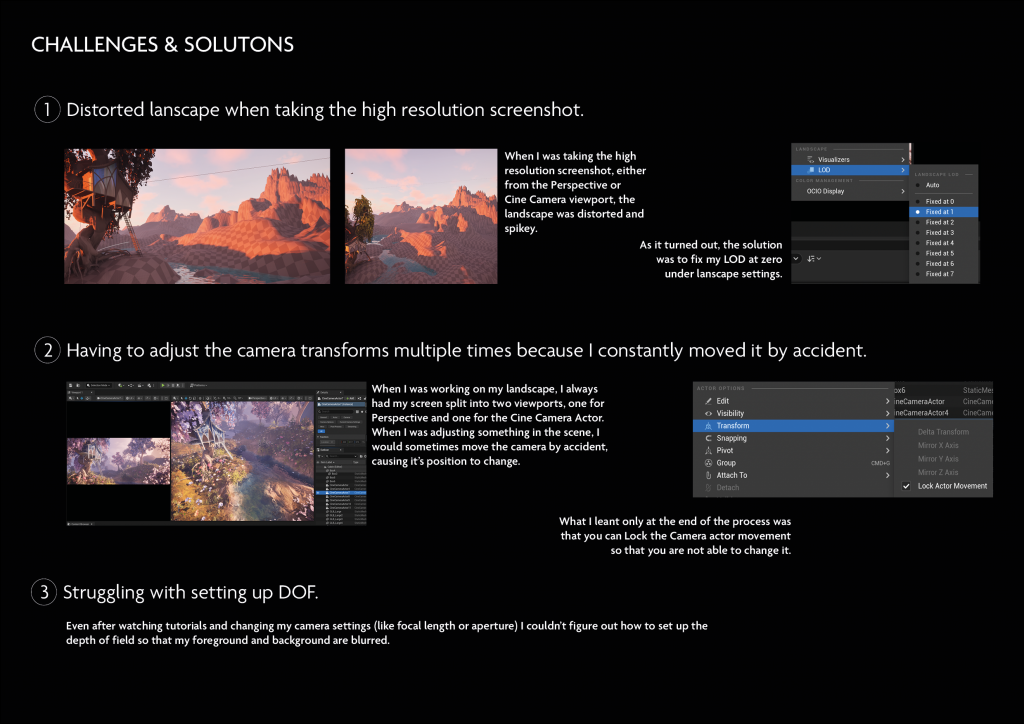Choose Fixed at 0 LOD radio option
The image size is (1024, 724).
tap(918, 202)
